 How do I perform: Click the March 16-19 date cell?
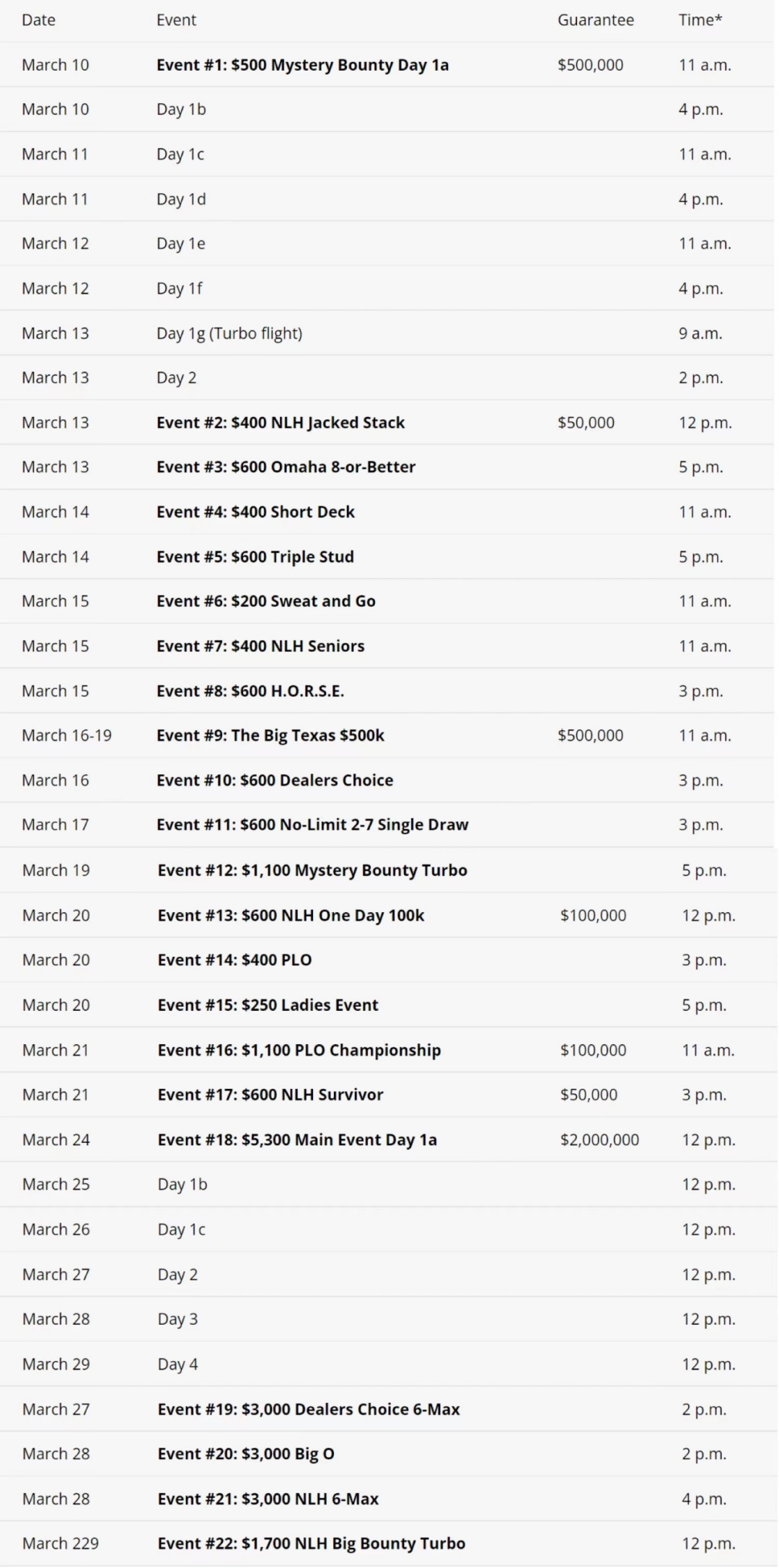pyautogui.click(x=66, y=735)
